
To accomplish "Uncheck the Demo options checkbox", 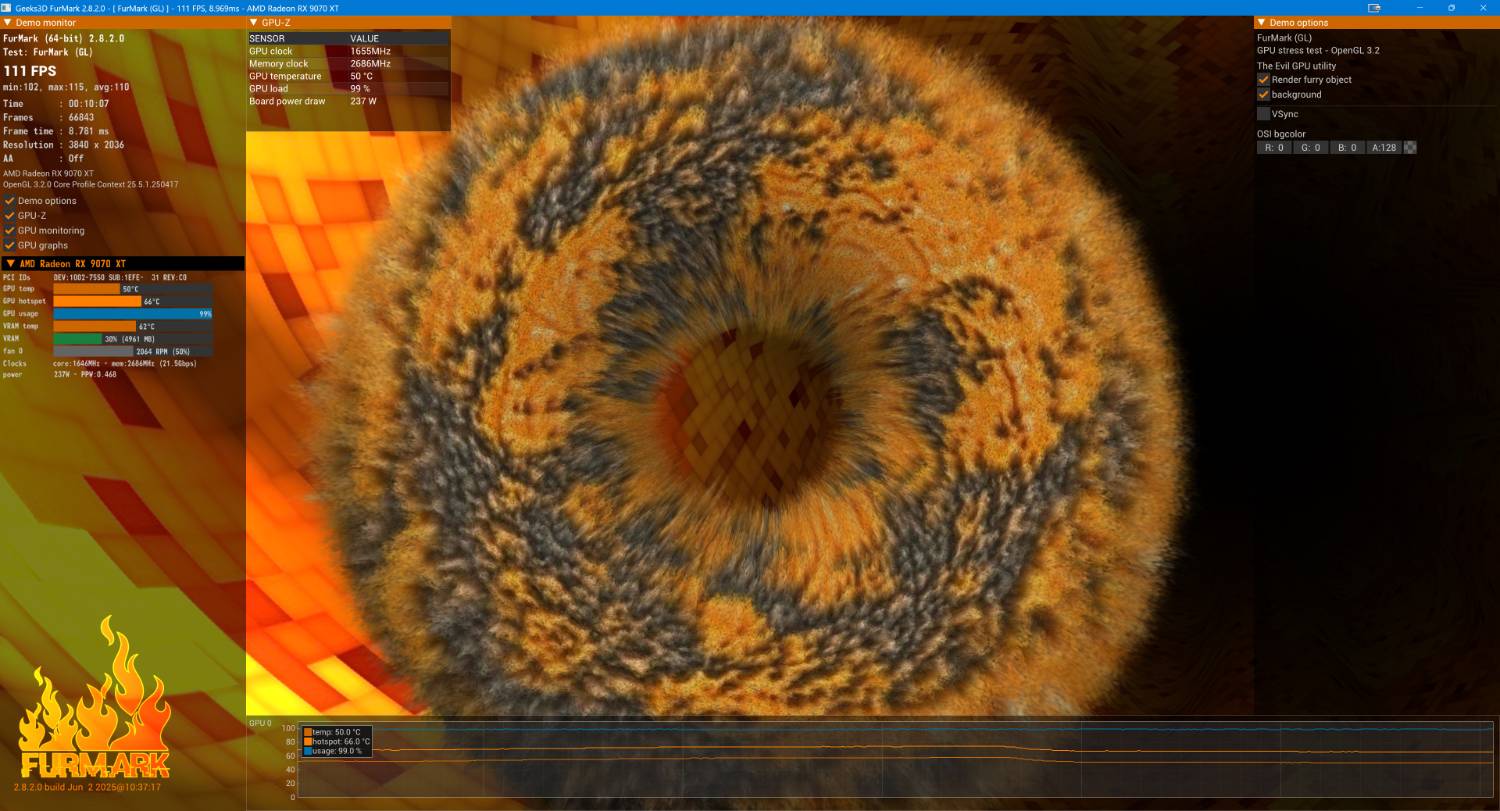I will (10, 201).
